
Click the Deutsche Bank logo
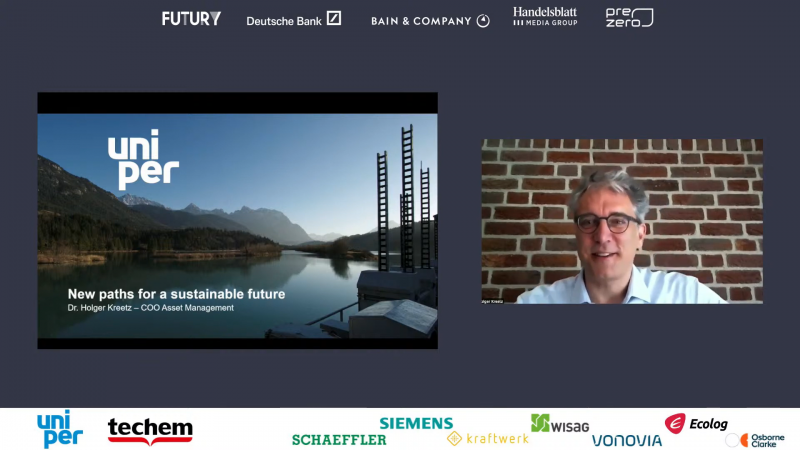click(293, 19)
